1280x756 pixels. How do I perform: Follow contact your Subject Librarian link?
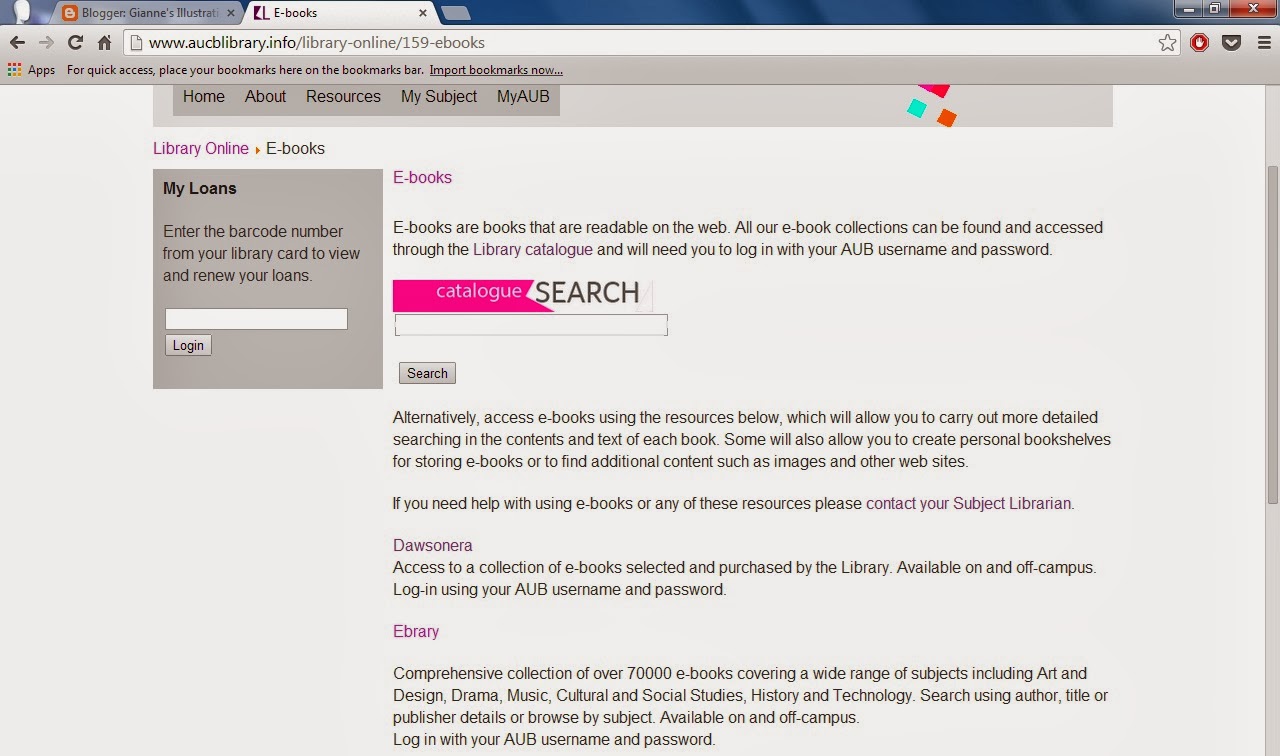(968, 504)
